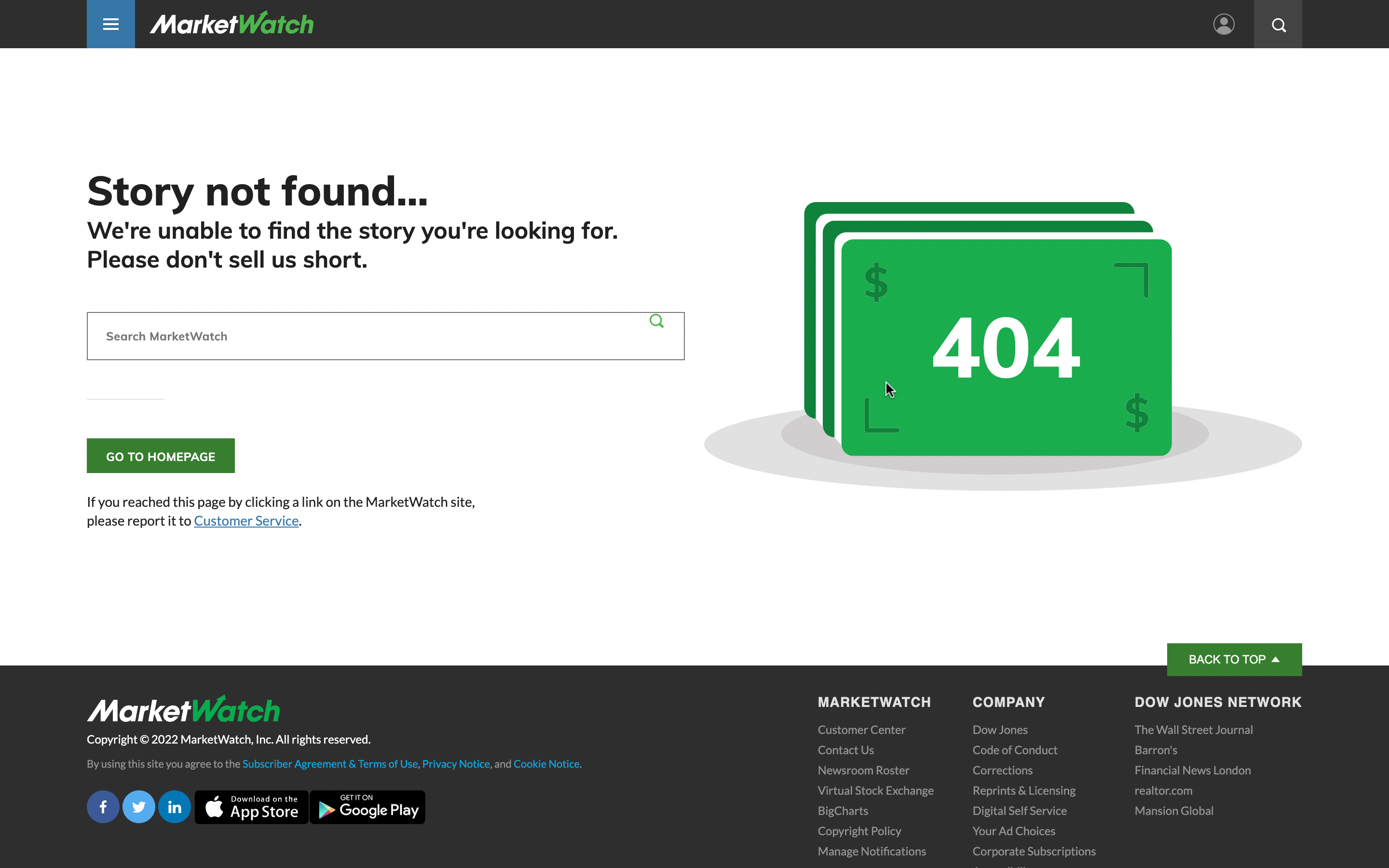Open Subscriber Agreement & Terms of Use

pos(330,763)
